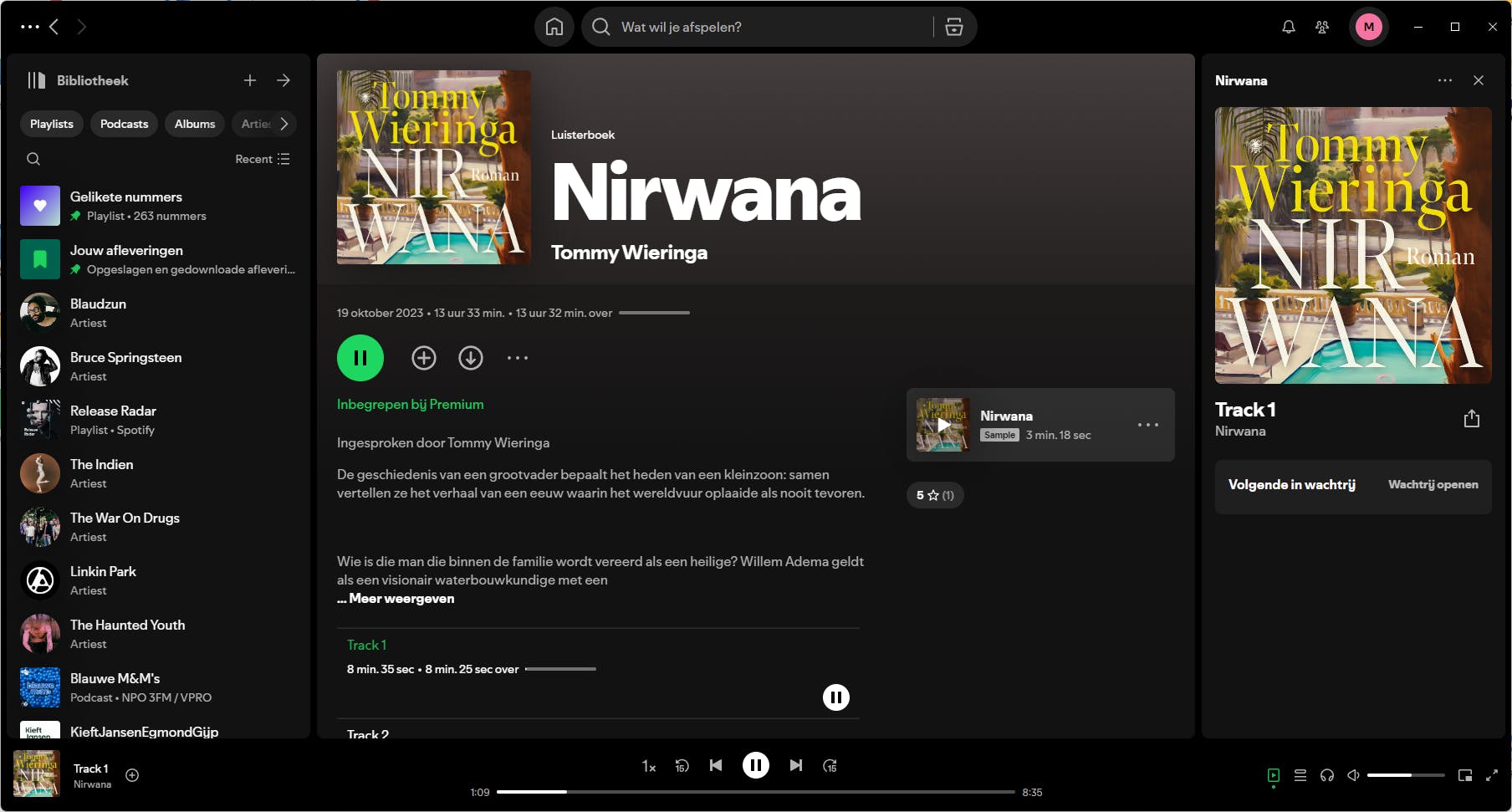1512x812 pixels.
Task: Download the Nirwana audiobook
Action: point(471,358)
